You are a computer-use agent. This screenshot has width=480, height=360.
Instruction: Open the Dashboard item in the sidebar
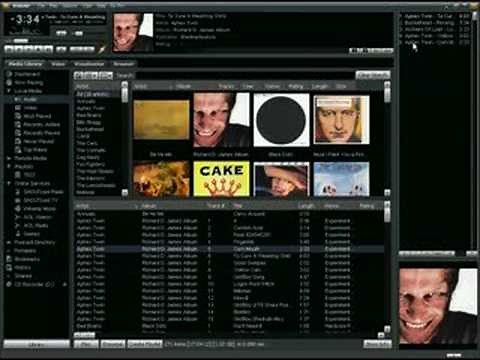[27, 74]
